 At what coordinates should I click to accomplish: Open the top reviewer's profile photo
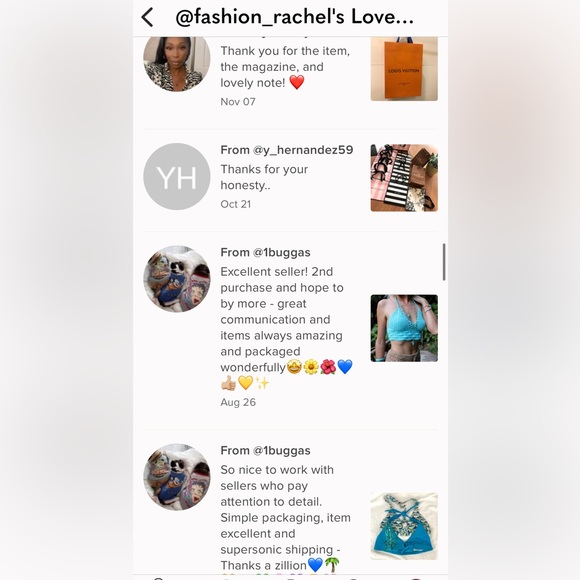[177, 64]
